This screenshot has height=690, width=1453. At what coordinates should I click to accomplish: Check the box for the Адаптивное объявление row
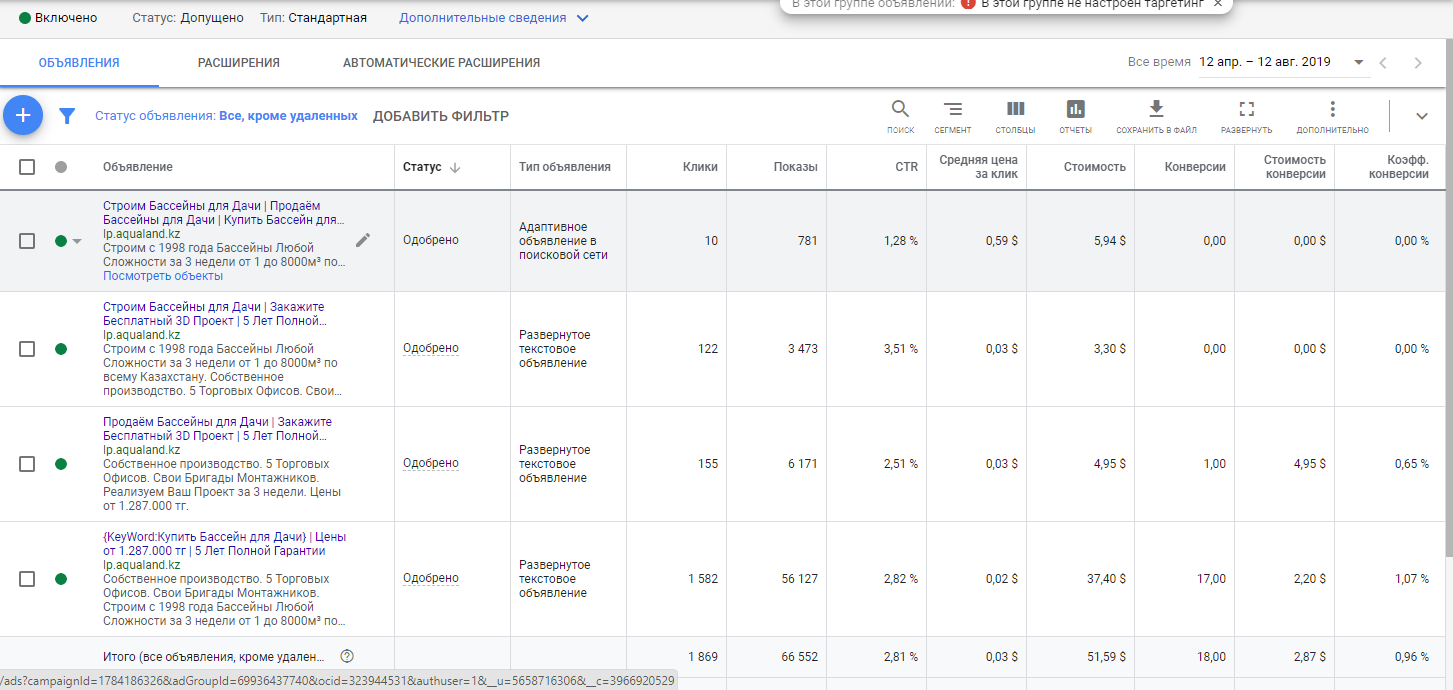[27, 241]
